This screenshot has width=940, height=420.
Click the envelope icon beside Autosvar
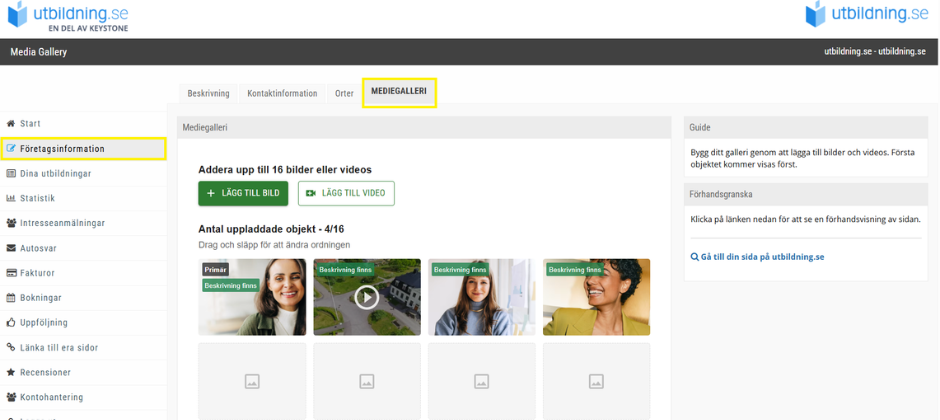10,248
